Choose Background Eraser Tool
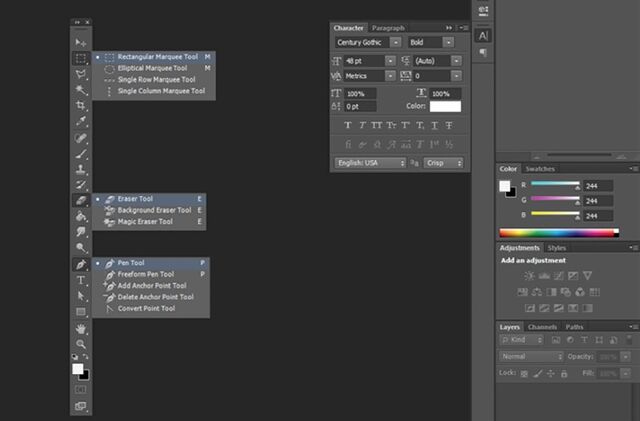640x421 pixels. 149,210
